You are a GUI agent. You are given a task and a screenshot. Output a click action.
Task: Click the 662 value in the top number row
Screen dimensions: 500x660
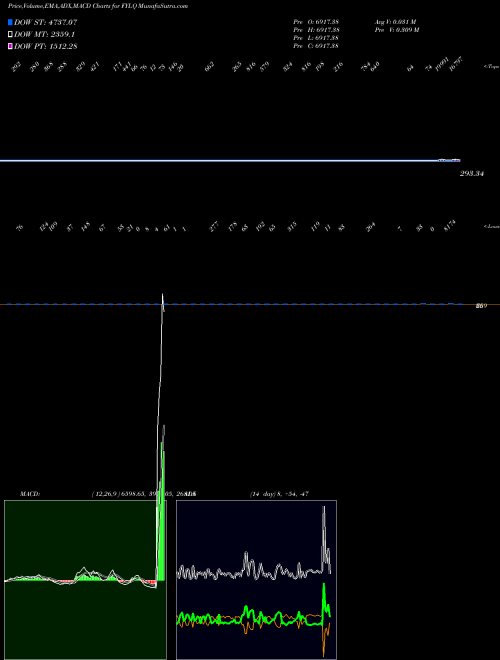tap(209, 67)
